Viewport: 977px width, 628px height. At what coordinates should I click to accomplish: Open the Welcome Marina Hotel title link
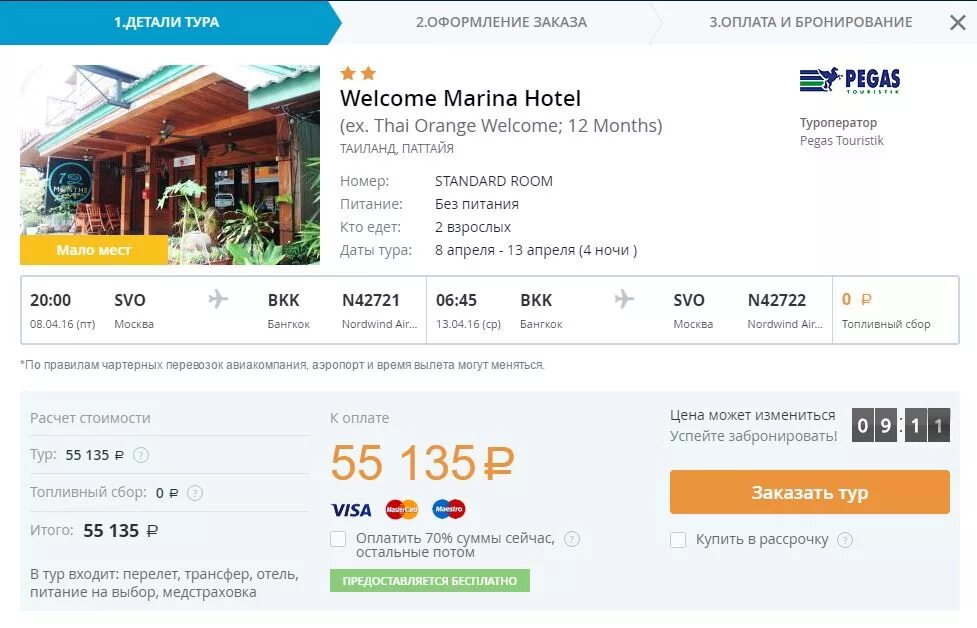(460, 98)
